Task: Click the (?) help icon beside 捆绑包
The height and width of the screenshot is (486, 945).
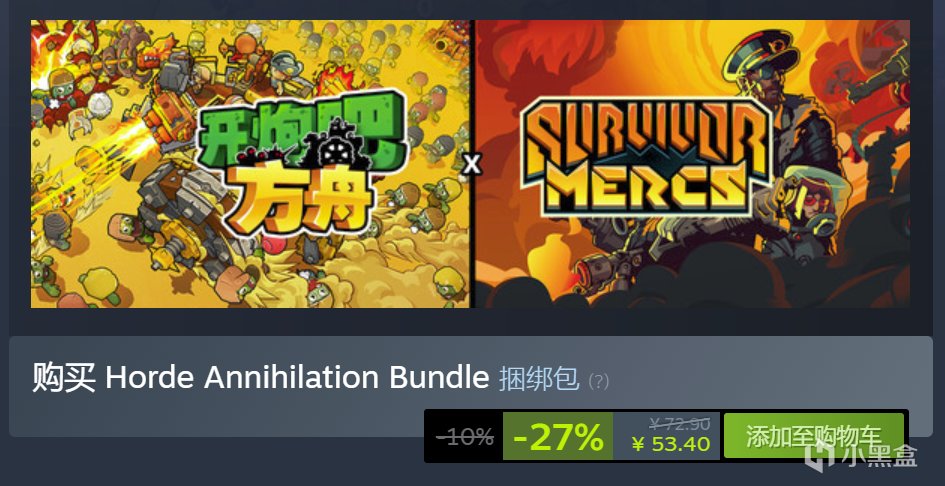Action: 598,381
